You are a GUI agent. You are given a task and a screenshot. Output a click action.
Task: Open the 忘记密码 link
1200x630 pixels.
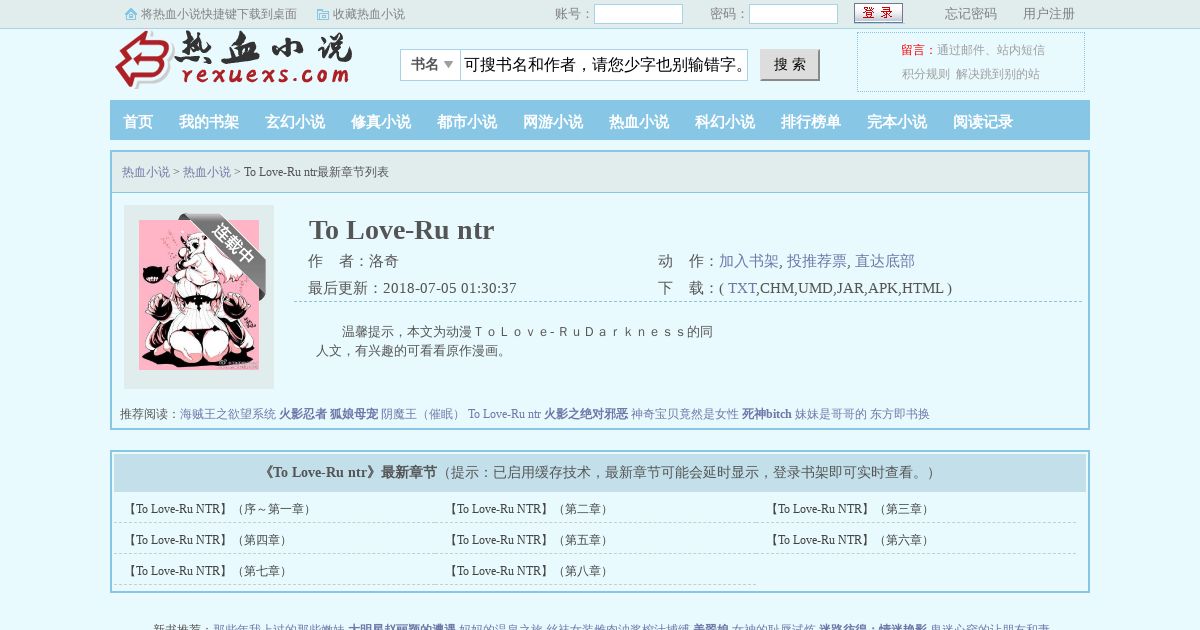[971, 14]
